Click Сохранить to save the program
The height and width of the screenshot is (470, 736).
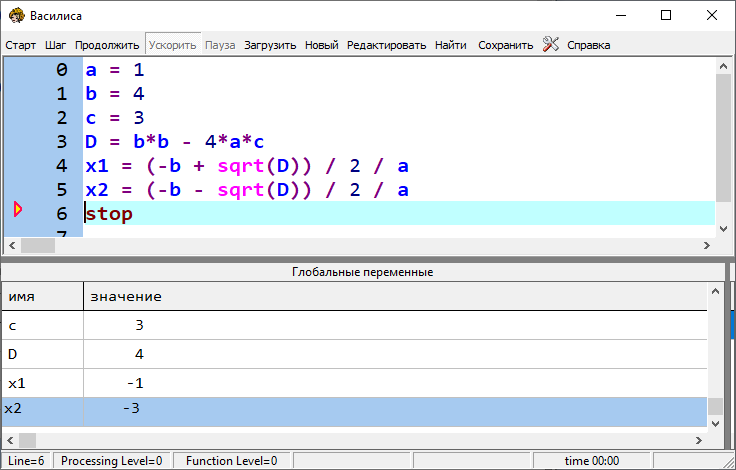click(x=505, y=45)
